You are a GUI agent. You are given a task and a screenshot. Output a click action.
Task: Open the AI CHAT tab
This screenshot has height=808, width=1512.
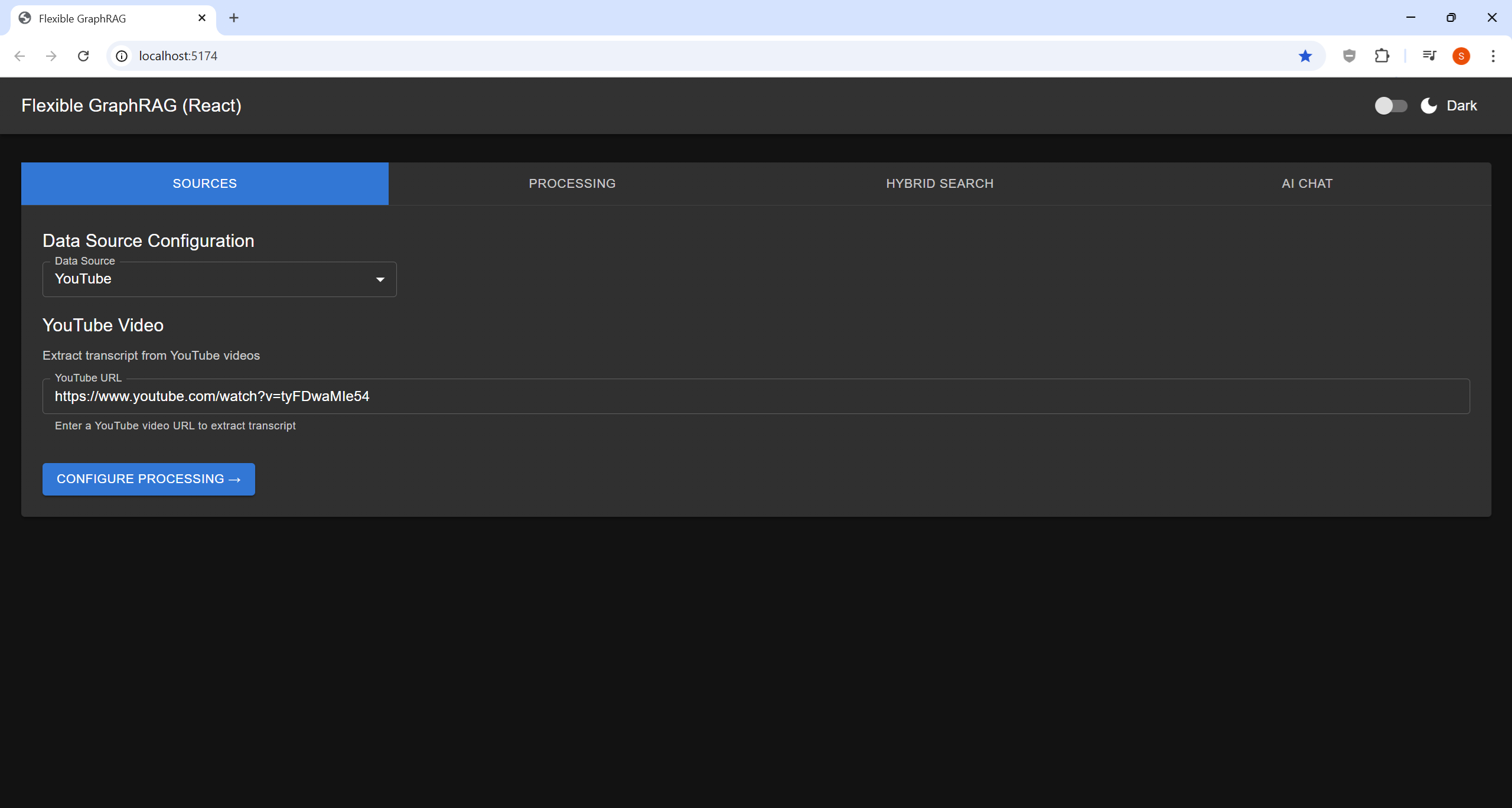click(1305, 183)
